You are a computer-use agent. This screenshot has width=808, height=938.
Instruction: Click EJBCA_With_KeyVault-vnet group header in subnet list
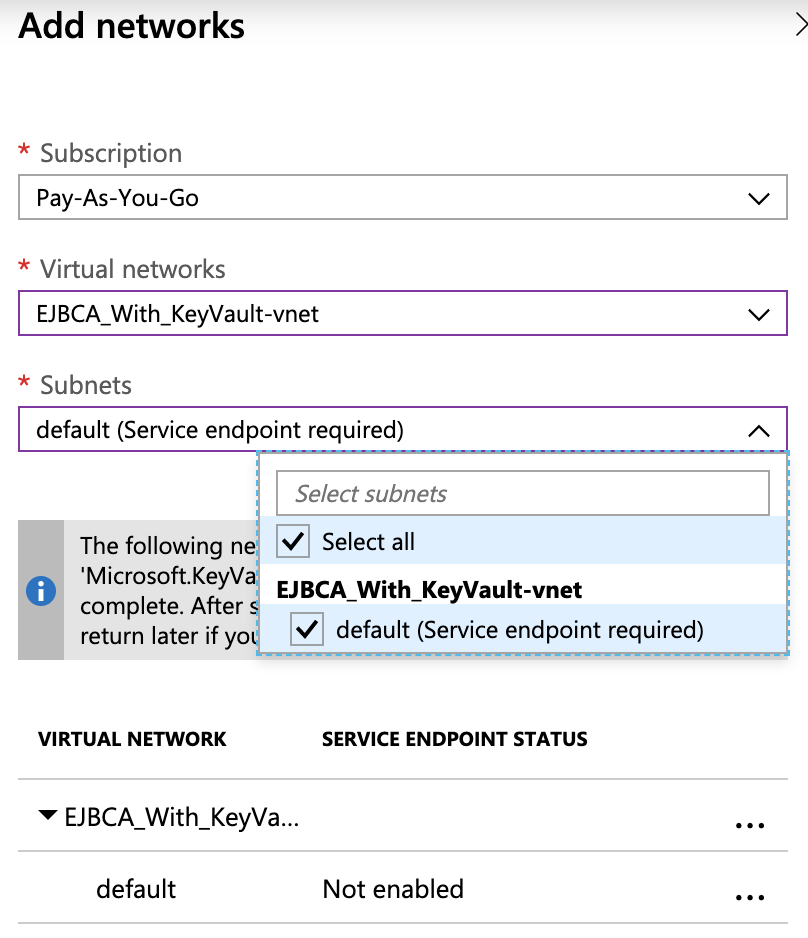[429, 589]
